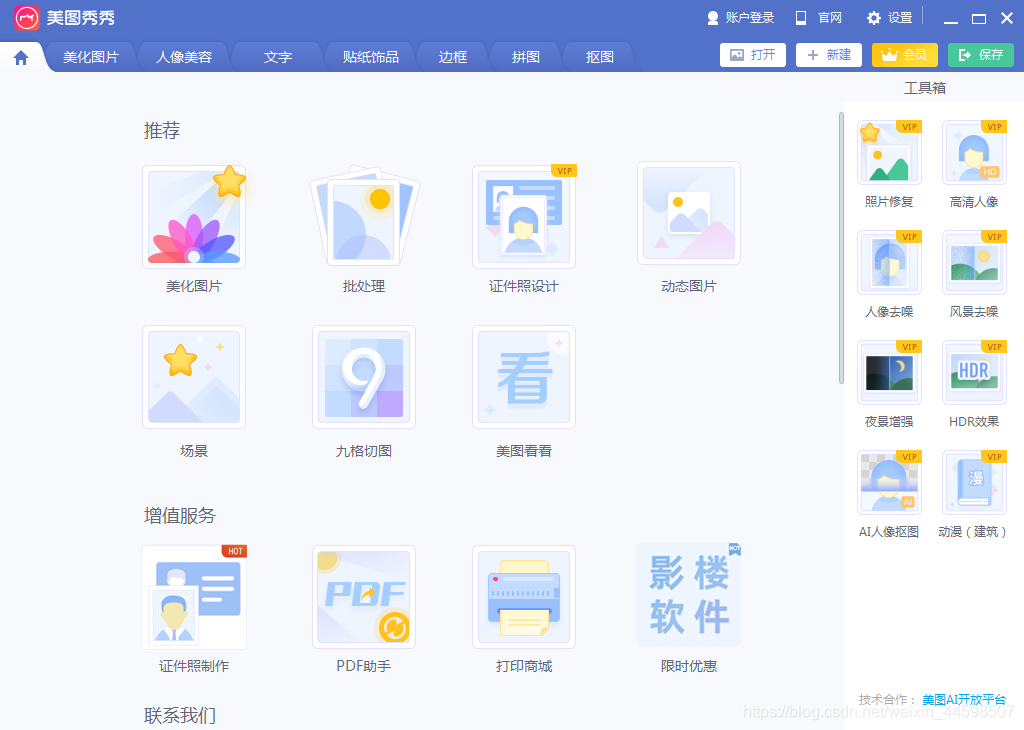Switch to the 人像美容 tab
Screen dimensions: 1024x730
click(184, 57)
